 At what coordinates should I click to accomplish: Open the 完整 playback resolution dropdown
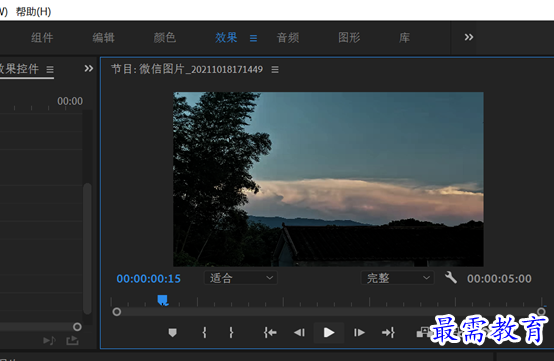pos(397,278)
